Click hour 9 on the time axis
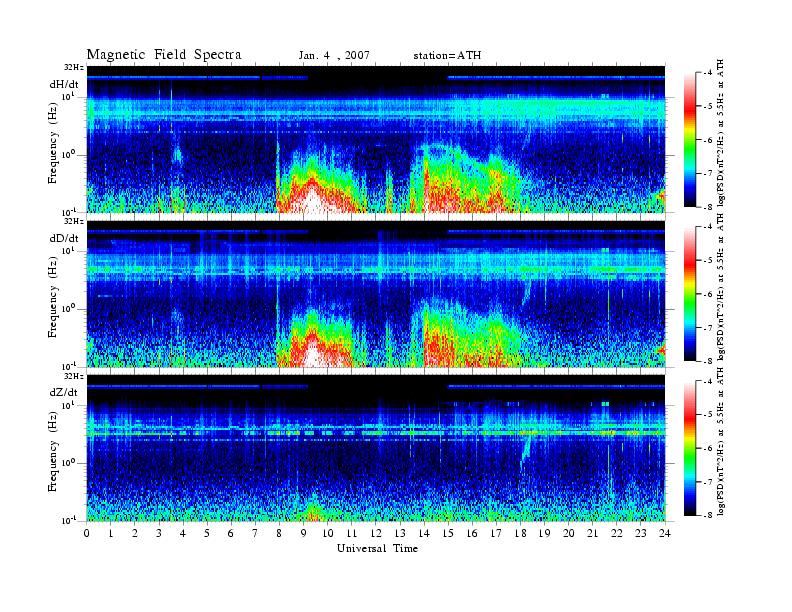This screenshot has height=612, width=792. tap(304, 534)
